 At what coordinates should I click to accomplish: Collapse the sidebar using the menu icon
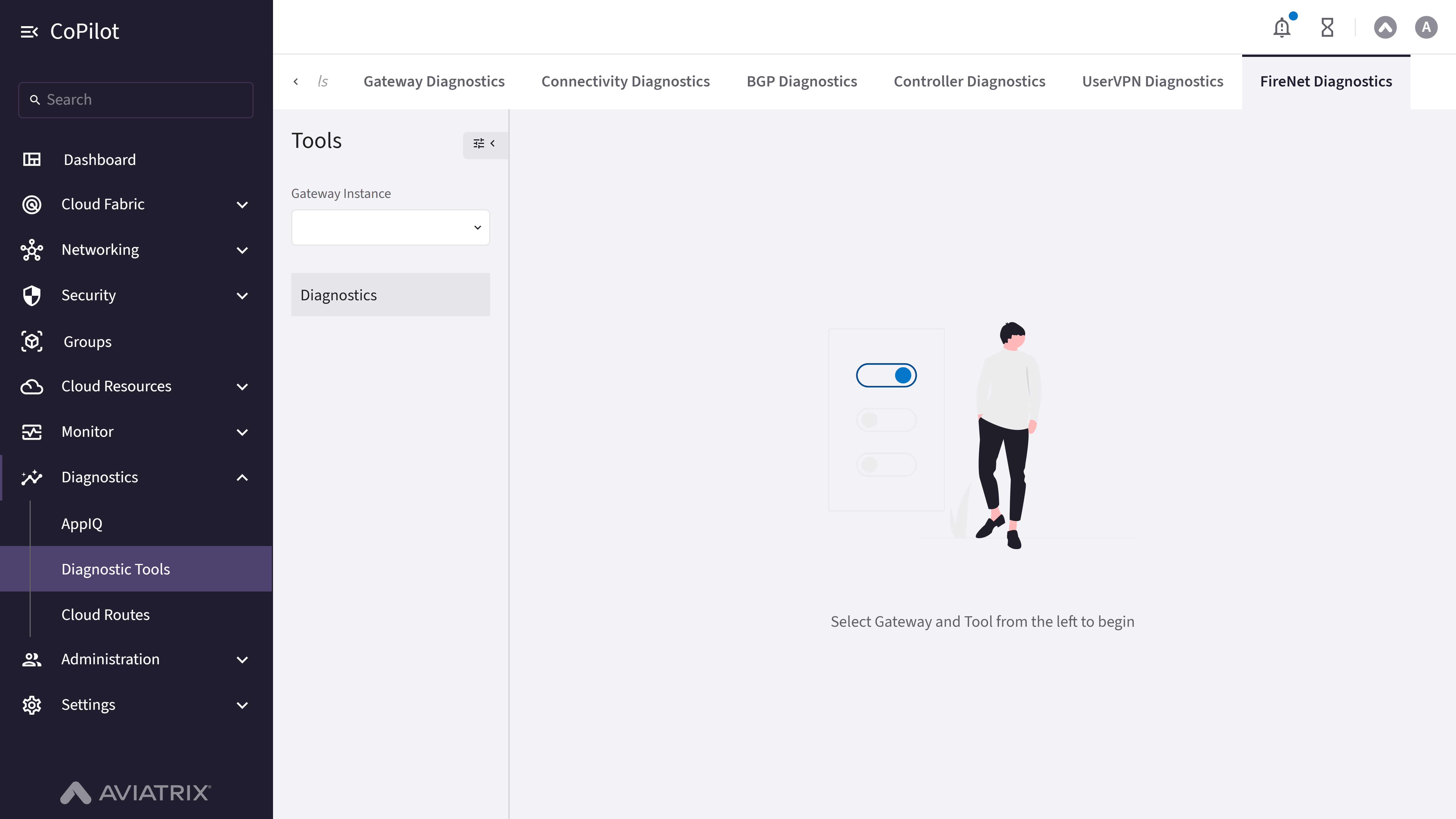click(29, 32)
